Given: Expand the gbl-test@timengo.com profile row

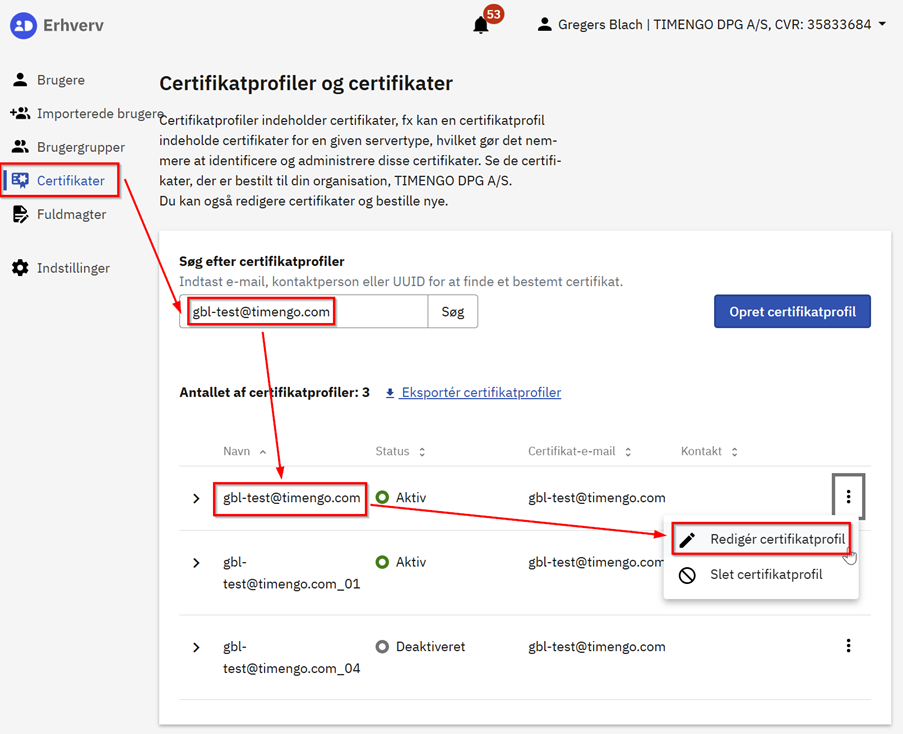Looking at the screenshot, I should click(x=196, y=498).
